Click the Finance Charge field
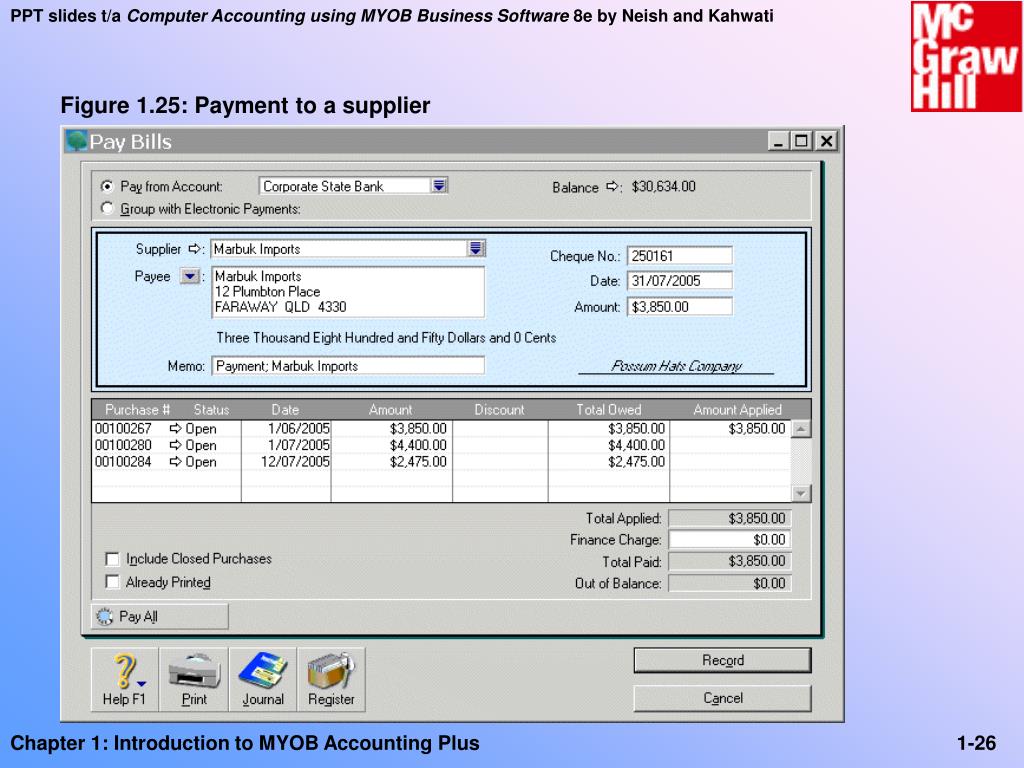Screen dimensions: 1024x768 point(730,539)
